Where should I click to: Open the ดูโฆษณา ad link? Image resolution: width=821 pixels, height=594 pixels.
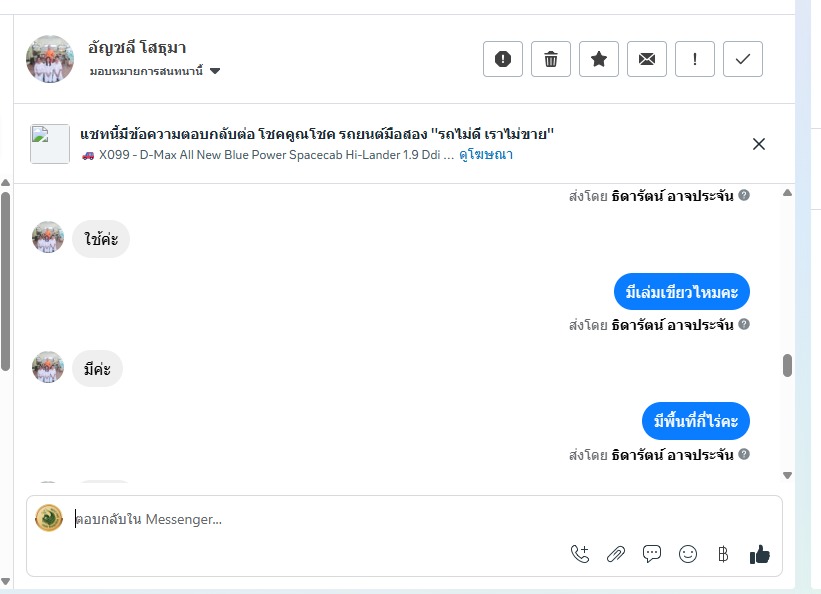(486, 155)
